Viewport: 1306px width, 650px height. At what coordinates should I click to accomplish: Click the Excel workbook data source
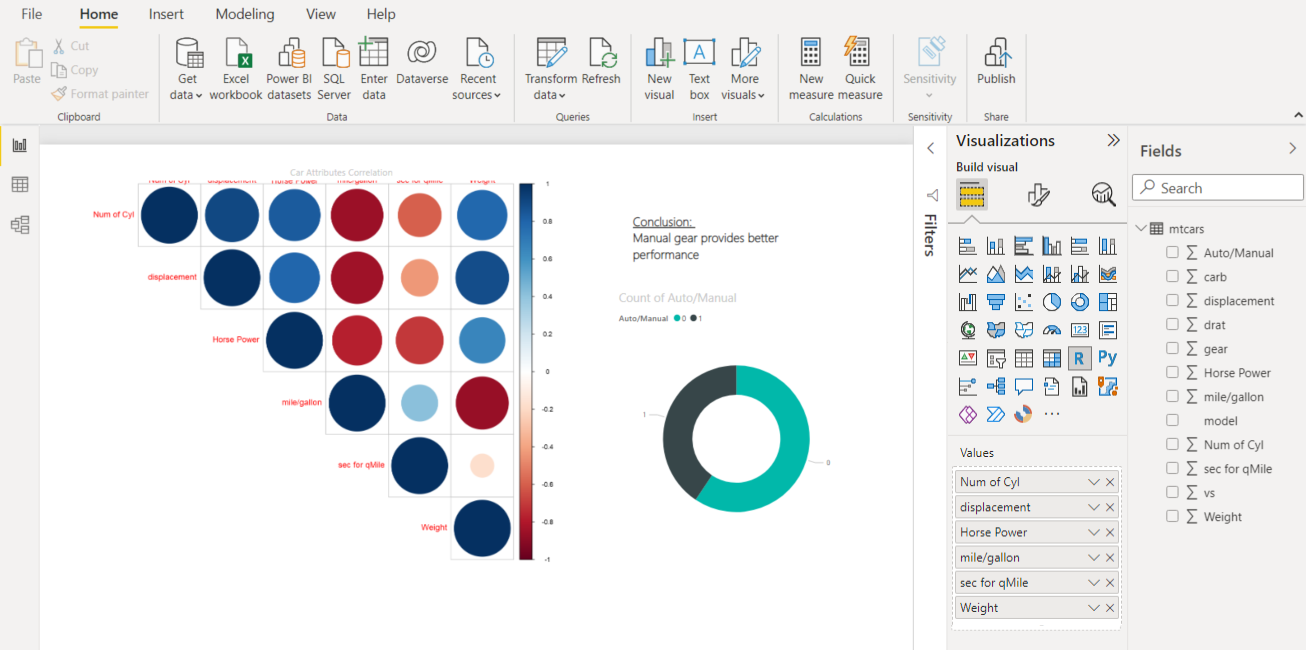236,68
